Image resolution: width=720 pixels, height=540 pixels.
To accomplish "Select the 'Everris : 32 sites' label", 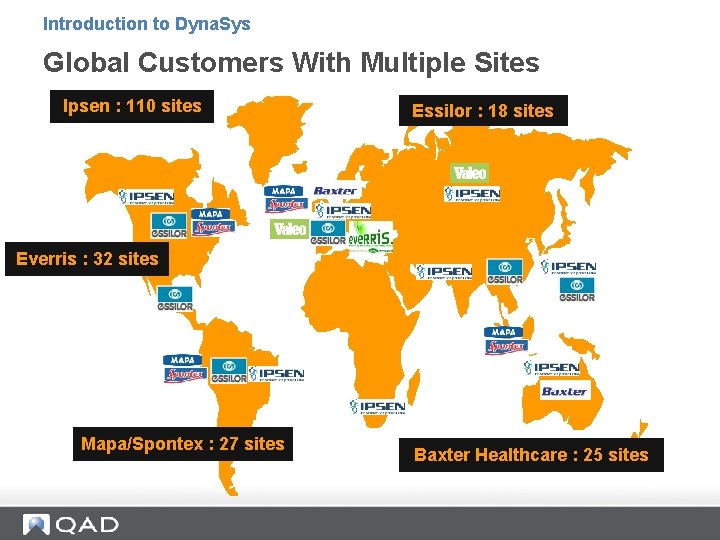I will tap(87, 259).
